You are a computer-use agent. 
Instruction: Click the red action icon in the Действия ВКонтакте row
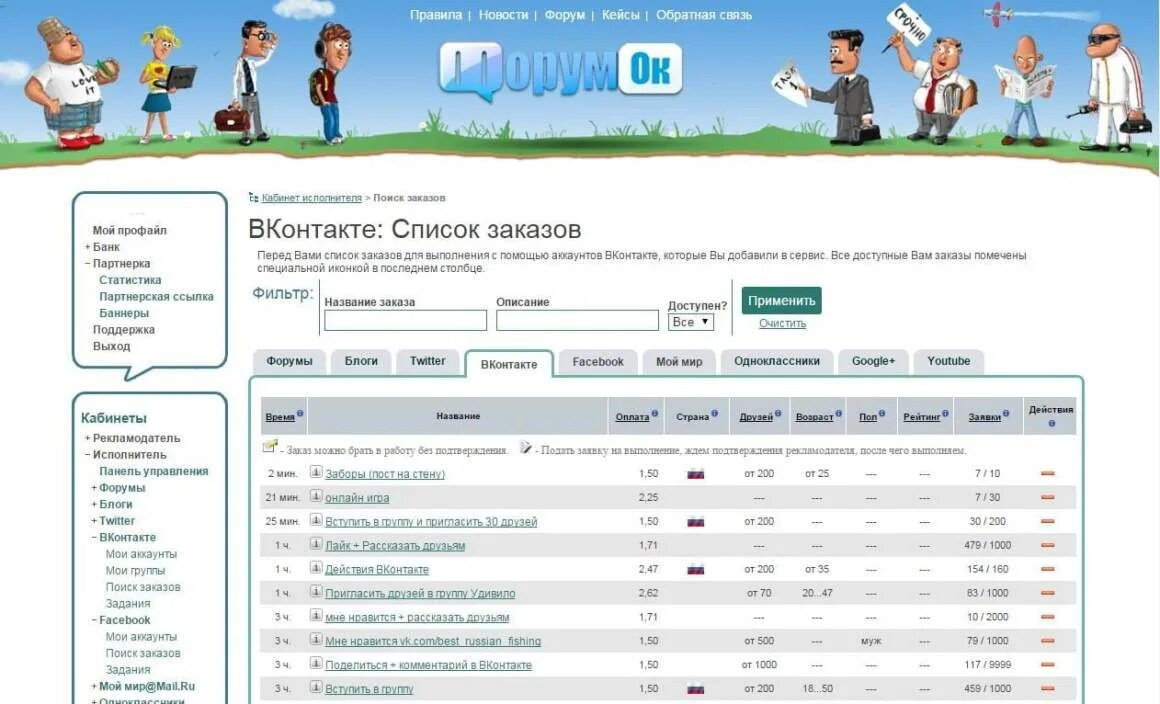click(1048, 569)
